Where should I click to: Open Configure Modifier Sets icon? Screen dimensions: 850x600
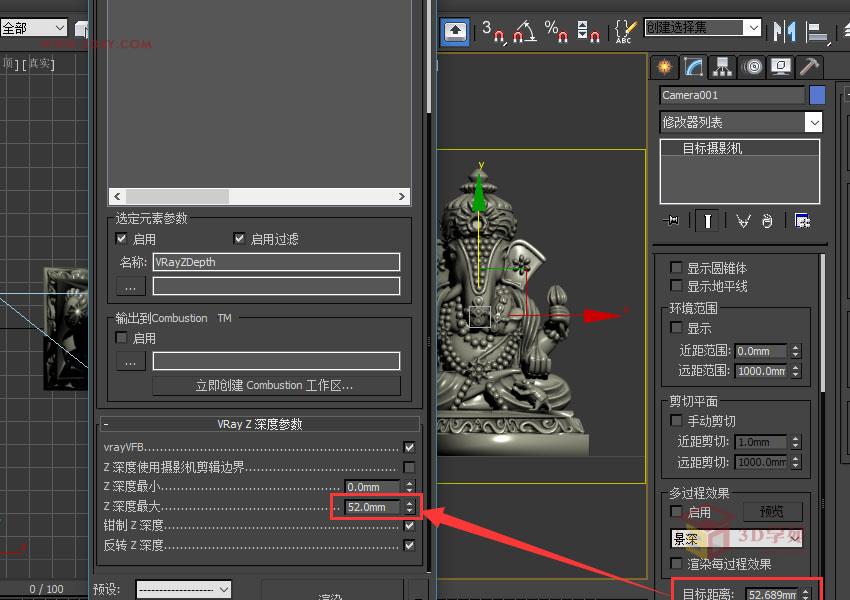pos(800,221)
